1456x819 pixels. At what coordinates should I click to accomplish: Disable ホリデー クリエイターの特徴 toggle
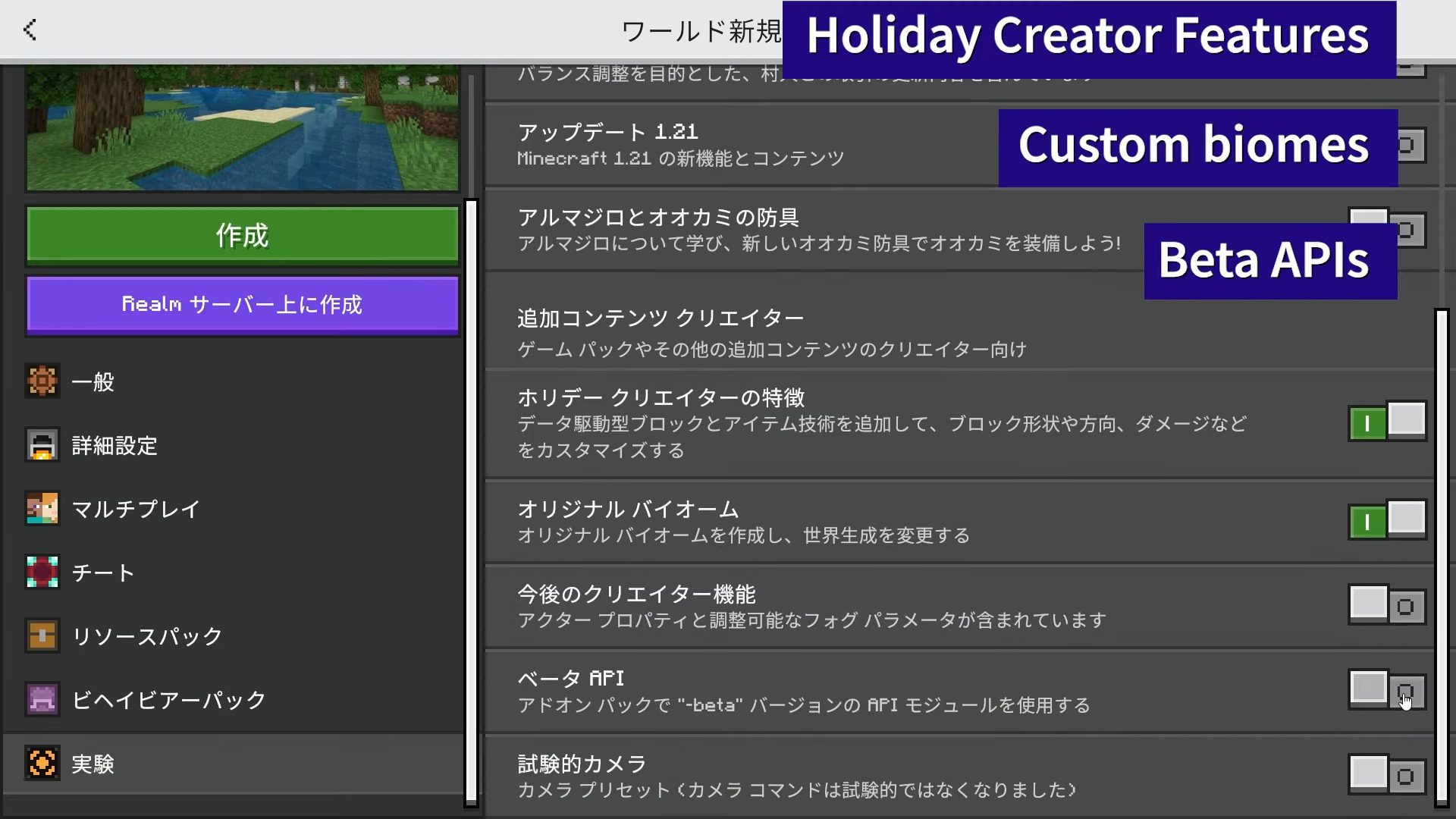coord(1387,422)
